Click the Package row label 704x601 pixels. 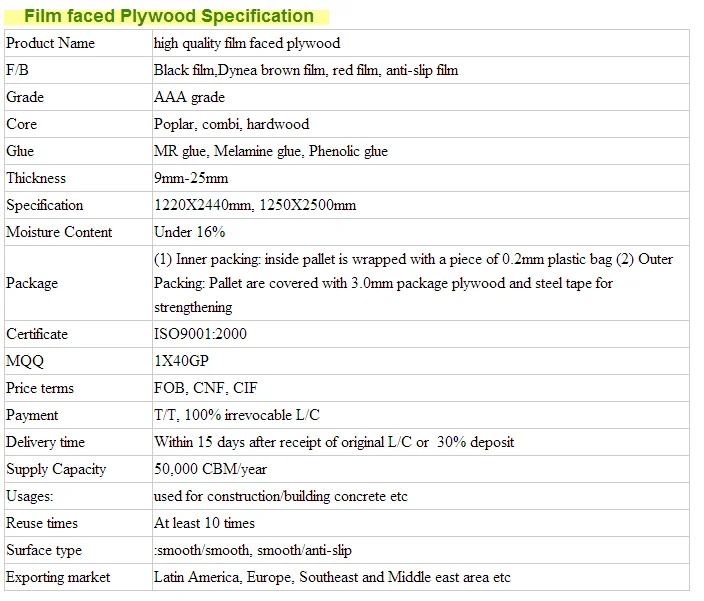pos(32,283)
